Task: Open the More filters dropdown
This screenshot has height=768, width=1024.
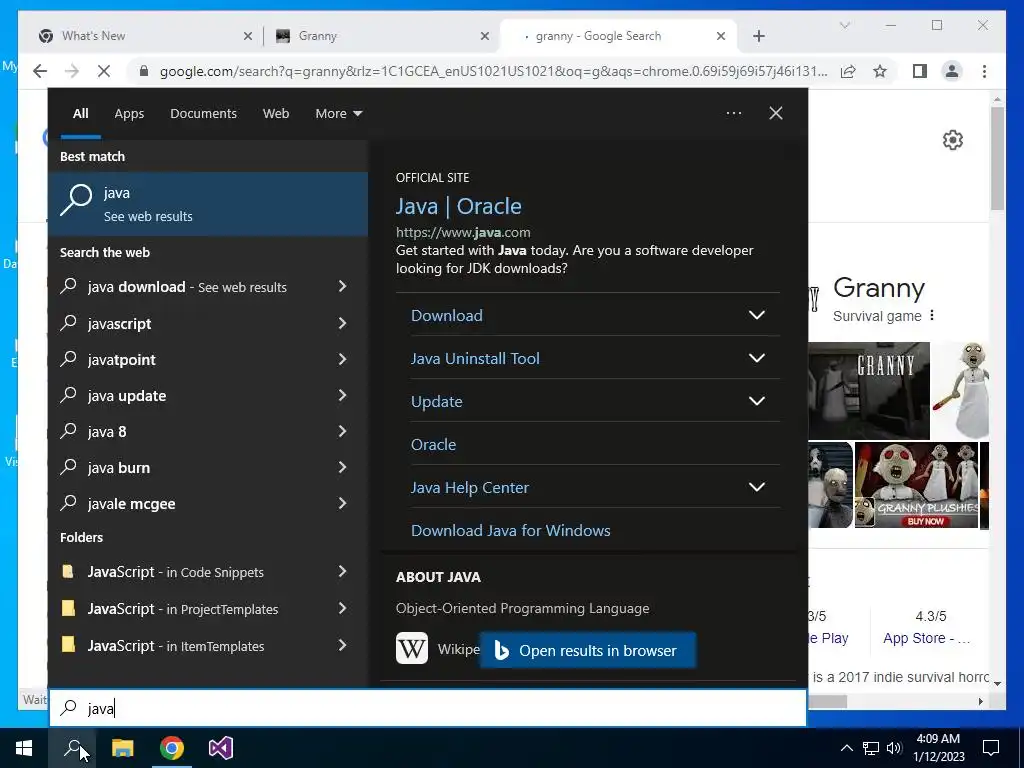Action: click(x=338, y=114)
